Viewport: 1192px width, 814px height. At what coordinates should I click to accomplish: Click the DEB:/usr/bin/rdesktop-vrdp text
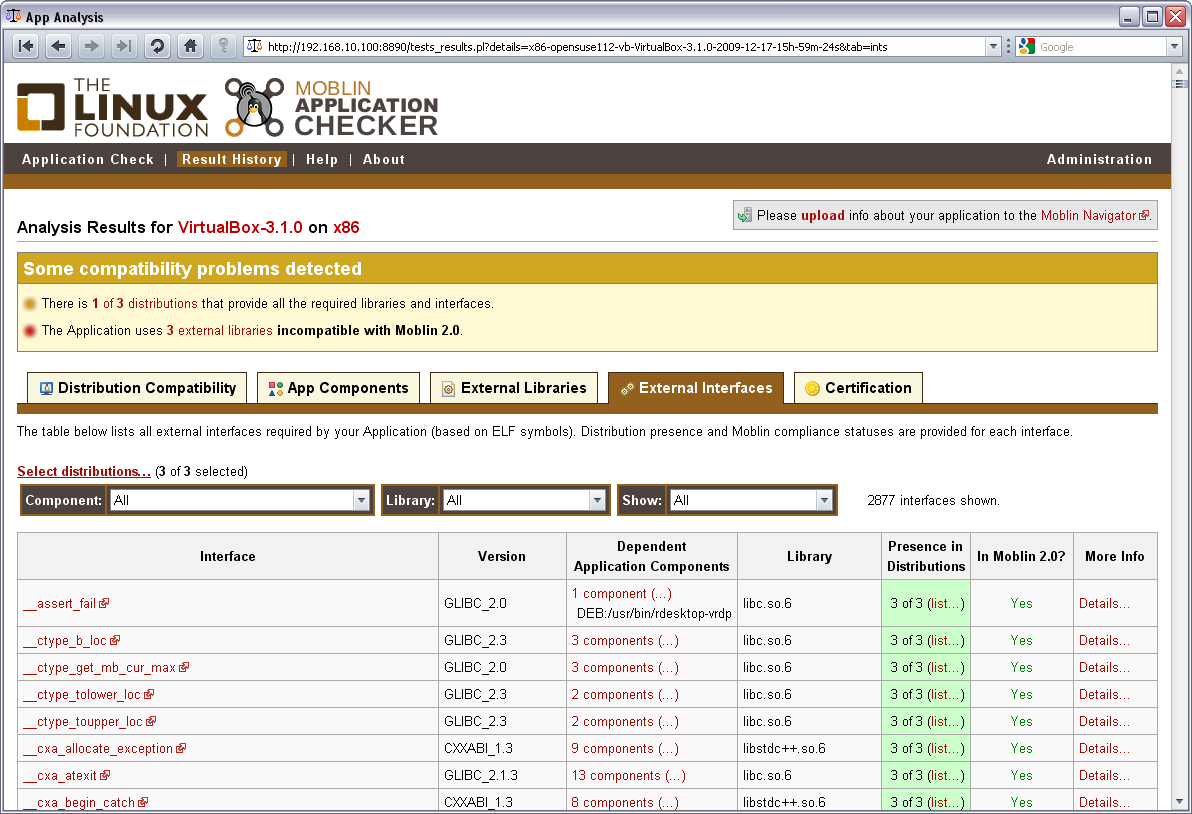[654, 613]
